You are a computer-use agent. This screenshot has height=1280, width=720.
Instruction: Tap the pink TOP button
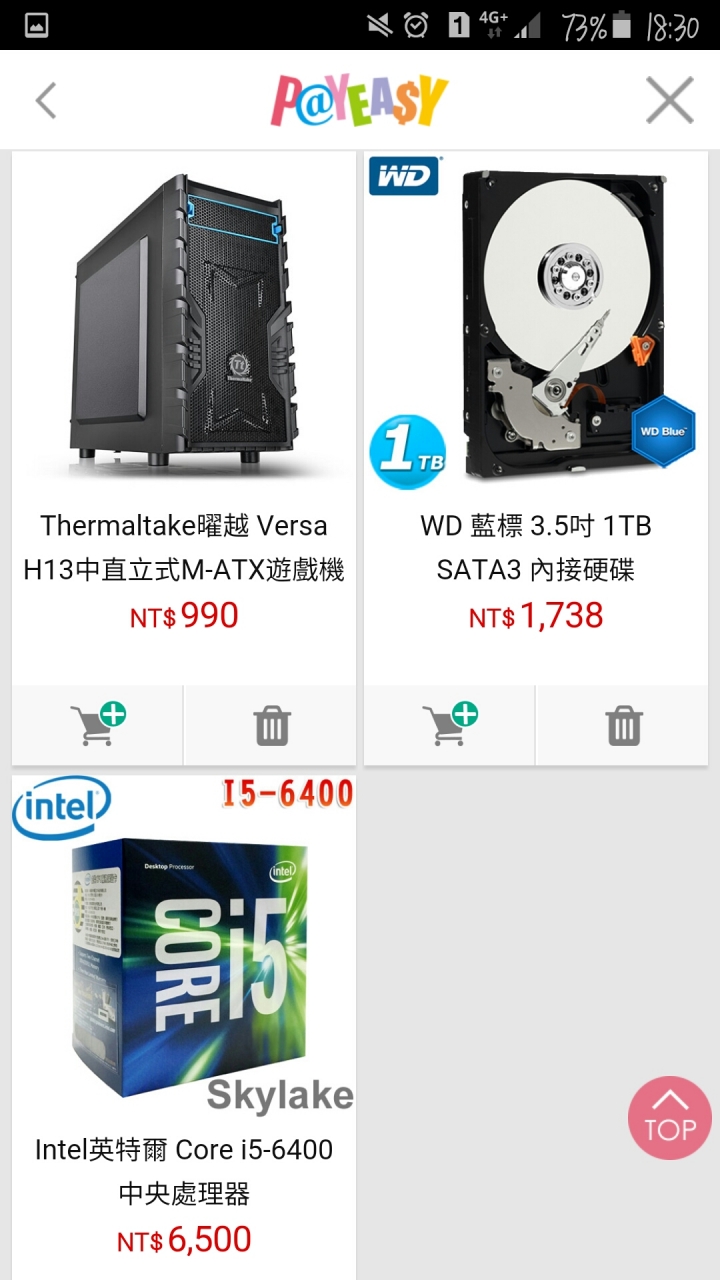tap(670, 1118)
